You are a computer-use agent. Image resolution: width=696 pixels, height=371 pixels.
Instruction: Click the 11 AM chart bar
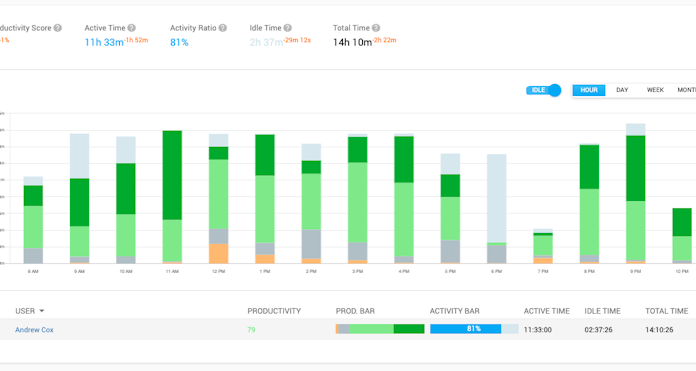coord(172,197)
